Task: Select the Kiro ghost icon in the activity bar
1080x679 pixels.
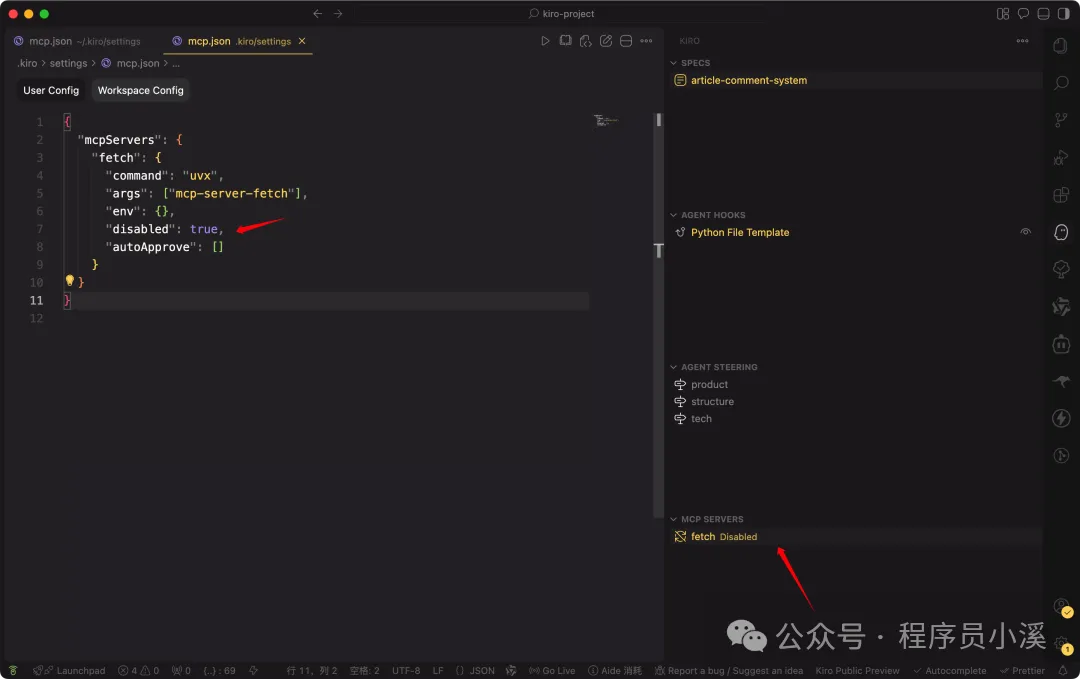Action: click(1061, 232)
